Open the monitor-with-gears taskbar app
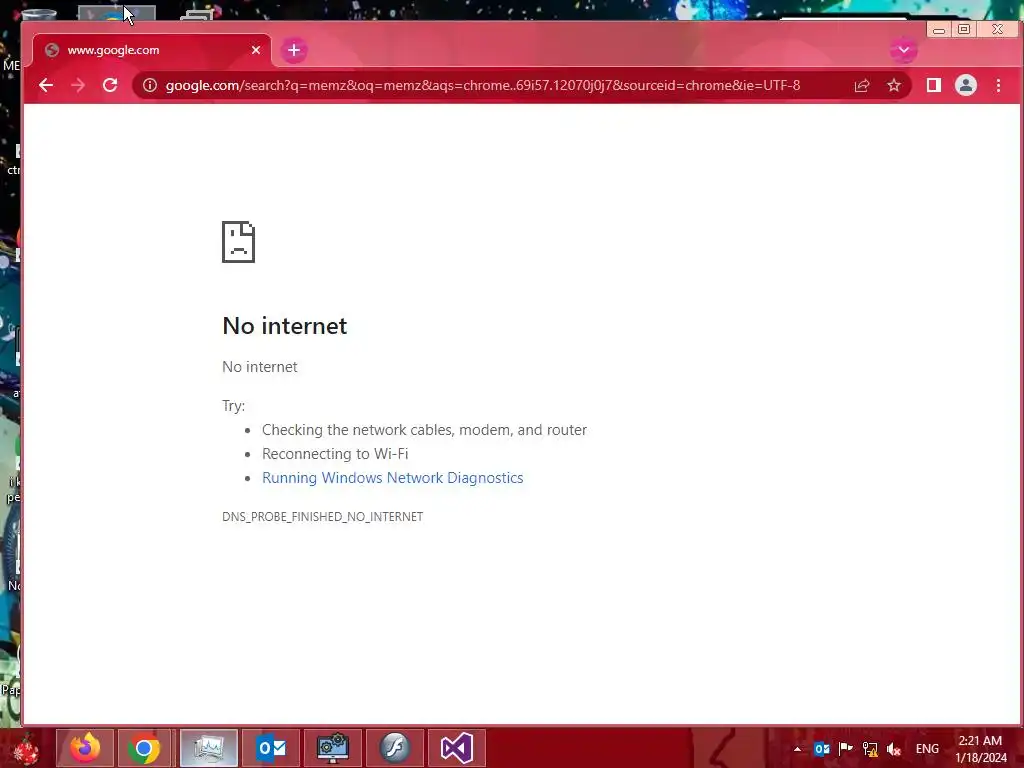Screen dimensions: 1024x768 pos(333,748)
